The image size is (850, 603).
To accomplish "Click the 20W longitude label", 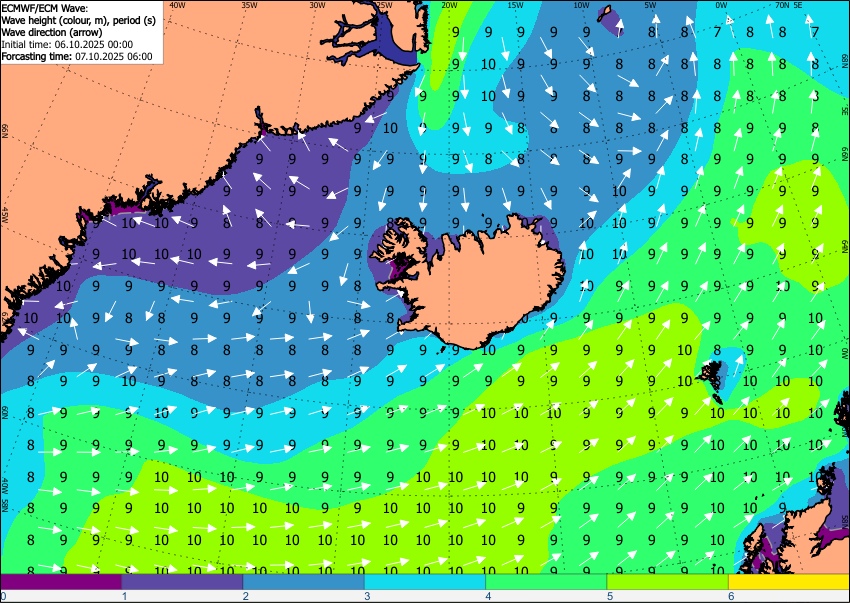I will pos(449,5).
